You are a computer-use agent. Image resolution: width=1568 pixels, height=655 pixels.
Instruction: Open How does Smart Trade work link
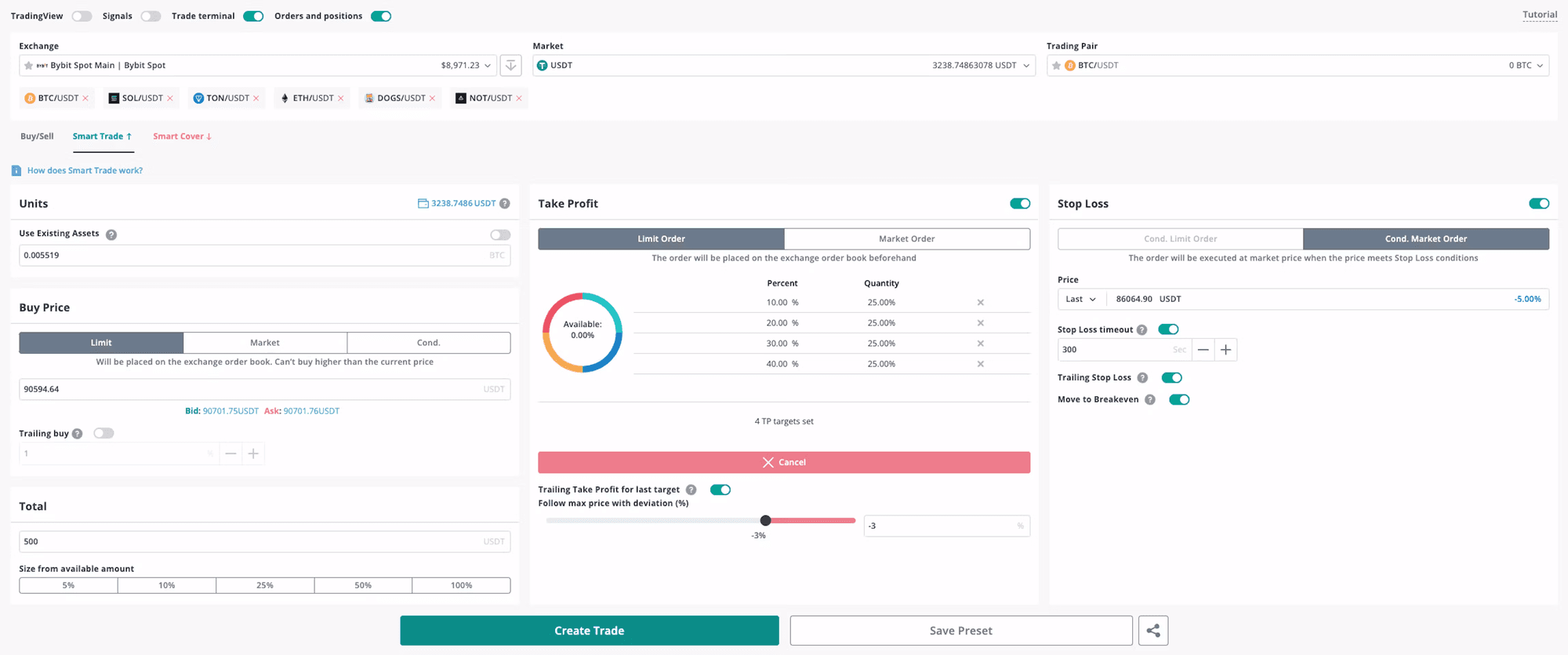(x=85, y=170)
